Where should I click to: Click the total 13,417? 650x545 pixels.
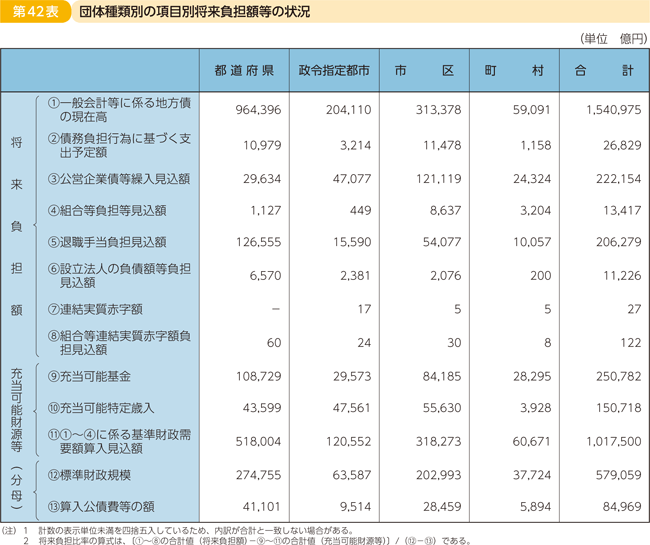pyautogui.click(x=622, y=211)
